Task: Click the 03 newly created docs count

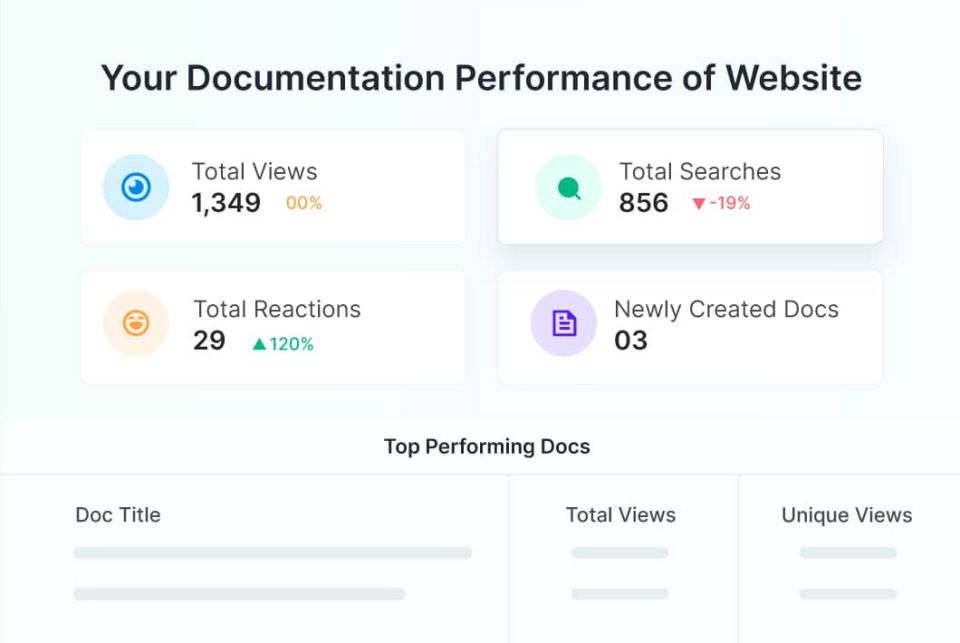Action: pyautogui.click(x=631, y=341)
